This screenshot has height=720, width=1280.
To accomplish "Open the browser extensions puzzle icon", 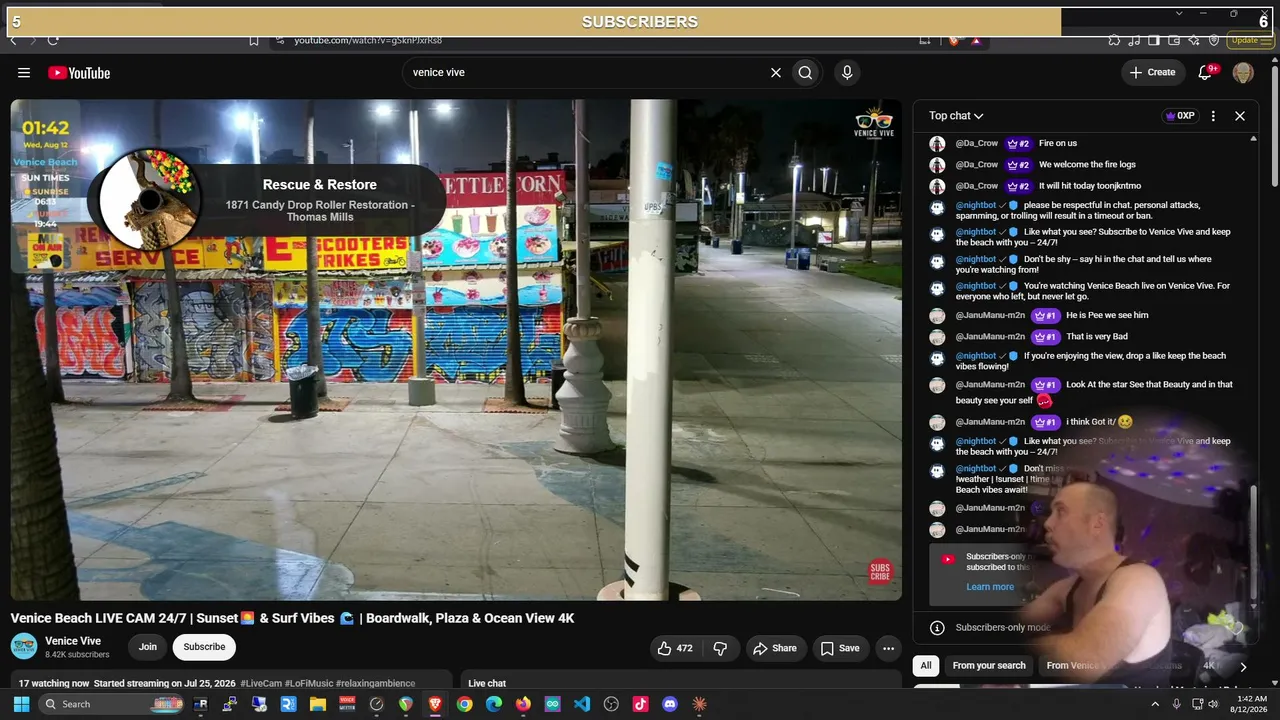I will 1114,40.
